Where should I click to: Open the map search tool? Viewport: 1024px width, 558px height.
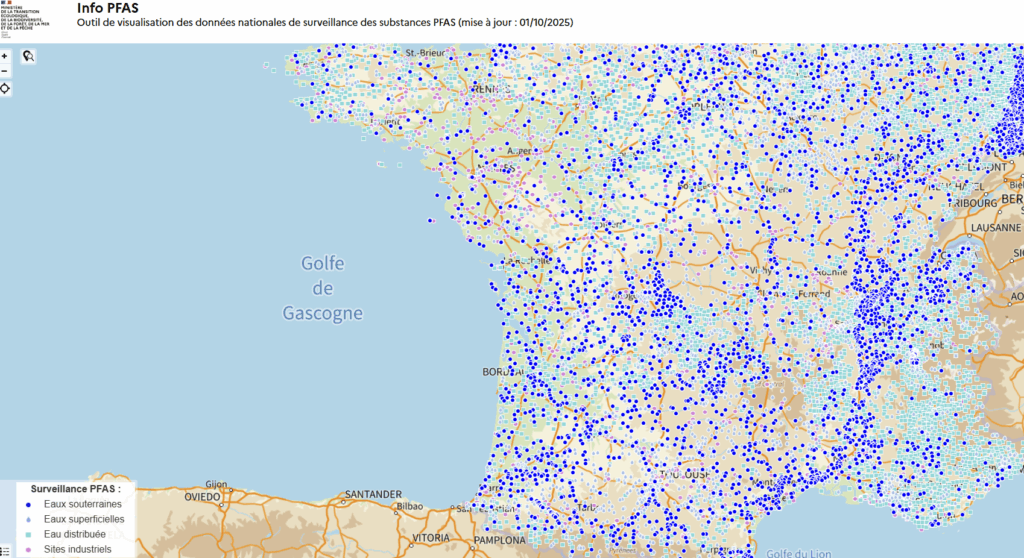click(29, 57)
